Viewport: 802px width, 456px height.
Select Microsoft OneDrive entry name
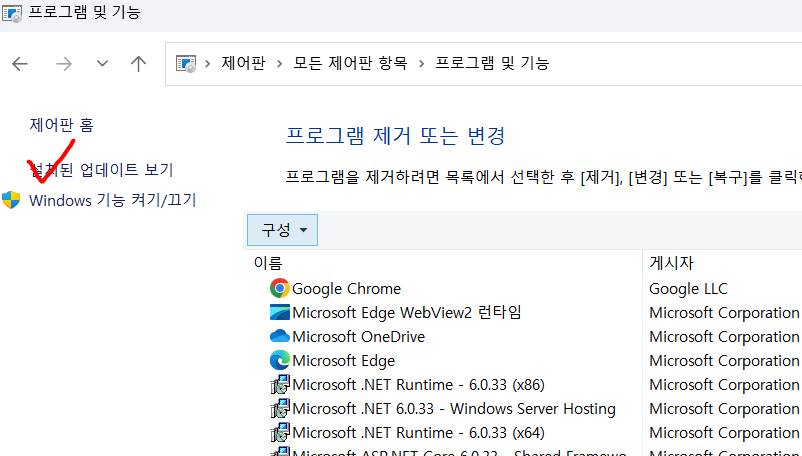[359, 337]
